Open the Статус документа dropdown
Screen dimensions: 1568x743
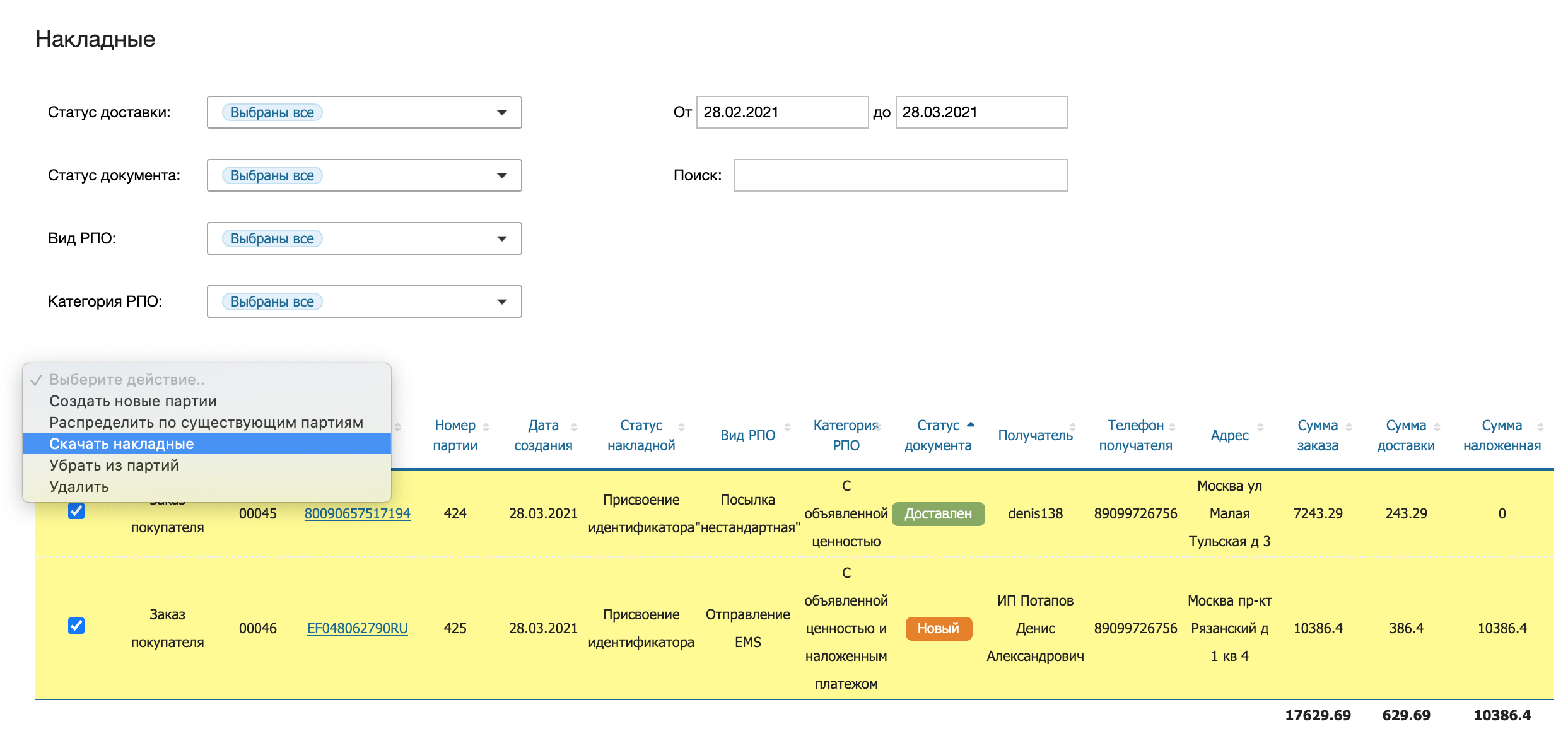pyautogui.click(x=501, y=176)
